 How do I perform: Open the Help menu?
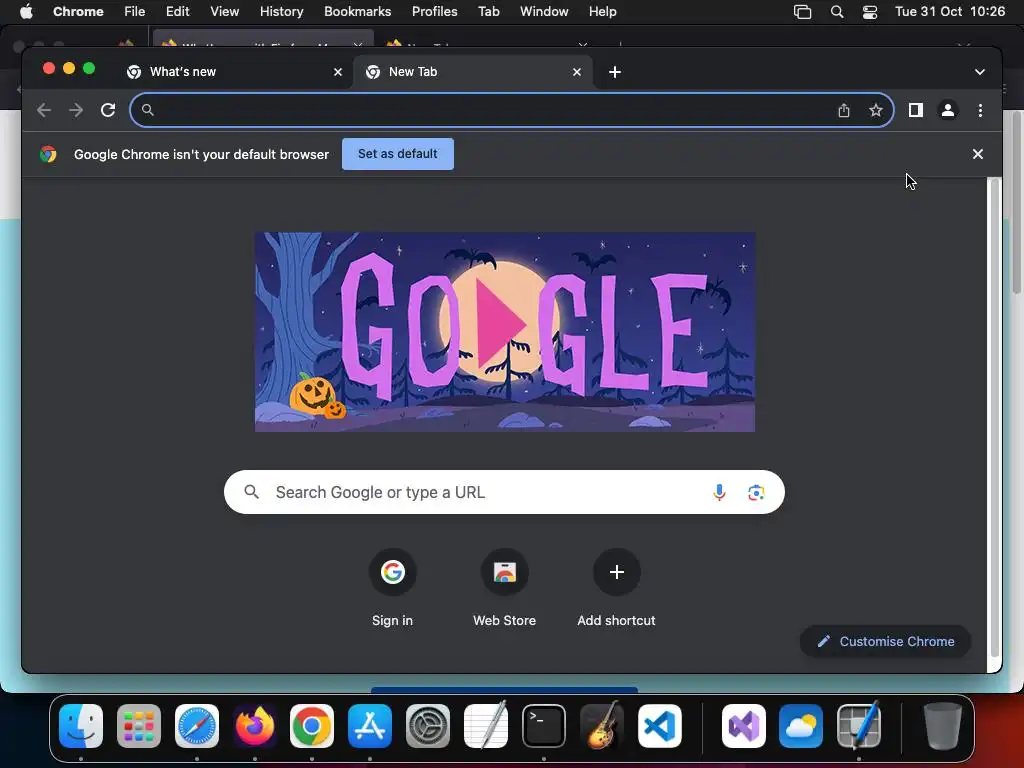click(x=603, y=12)
